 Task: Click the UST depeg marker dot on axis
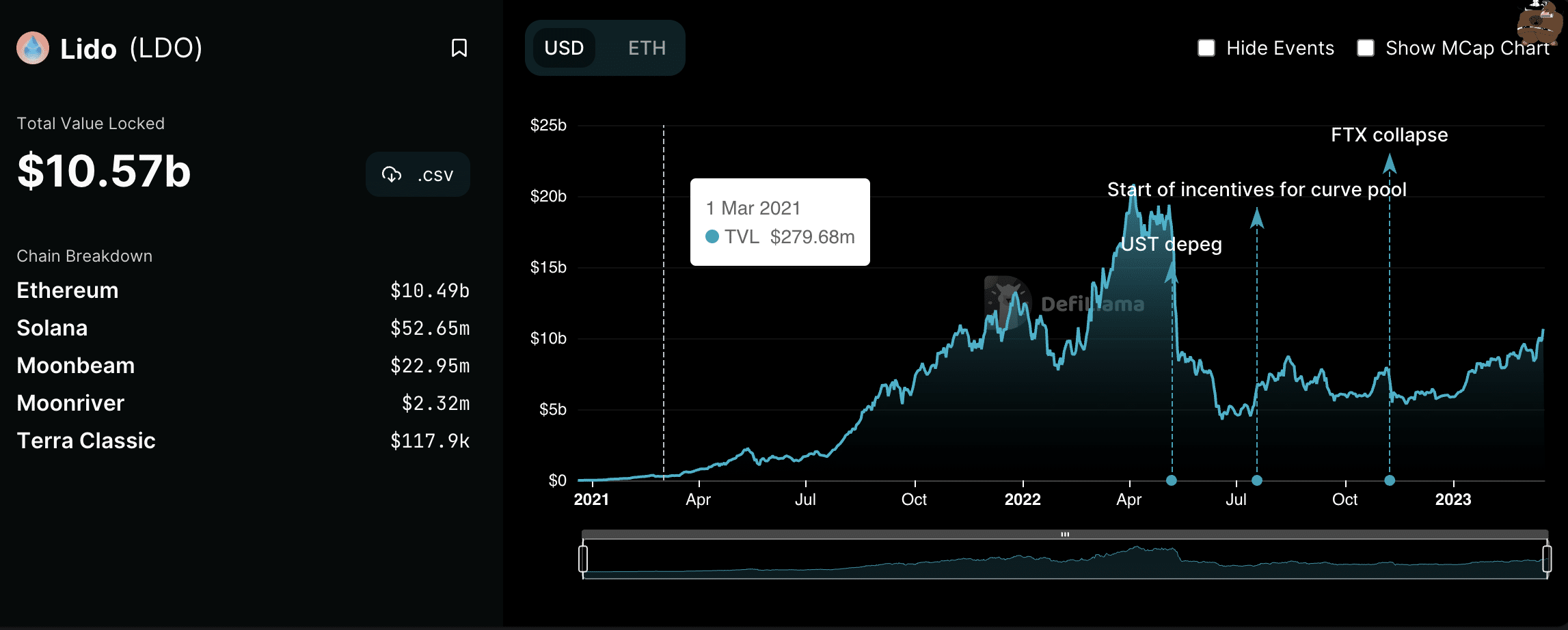point(1172,480)
